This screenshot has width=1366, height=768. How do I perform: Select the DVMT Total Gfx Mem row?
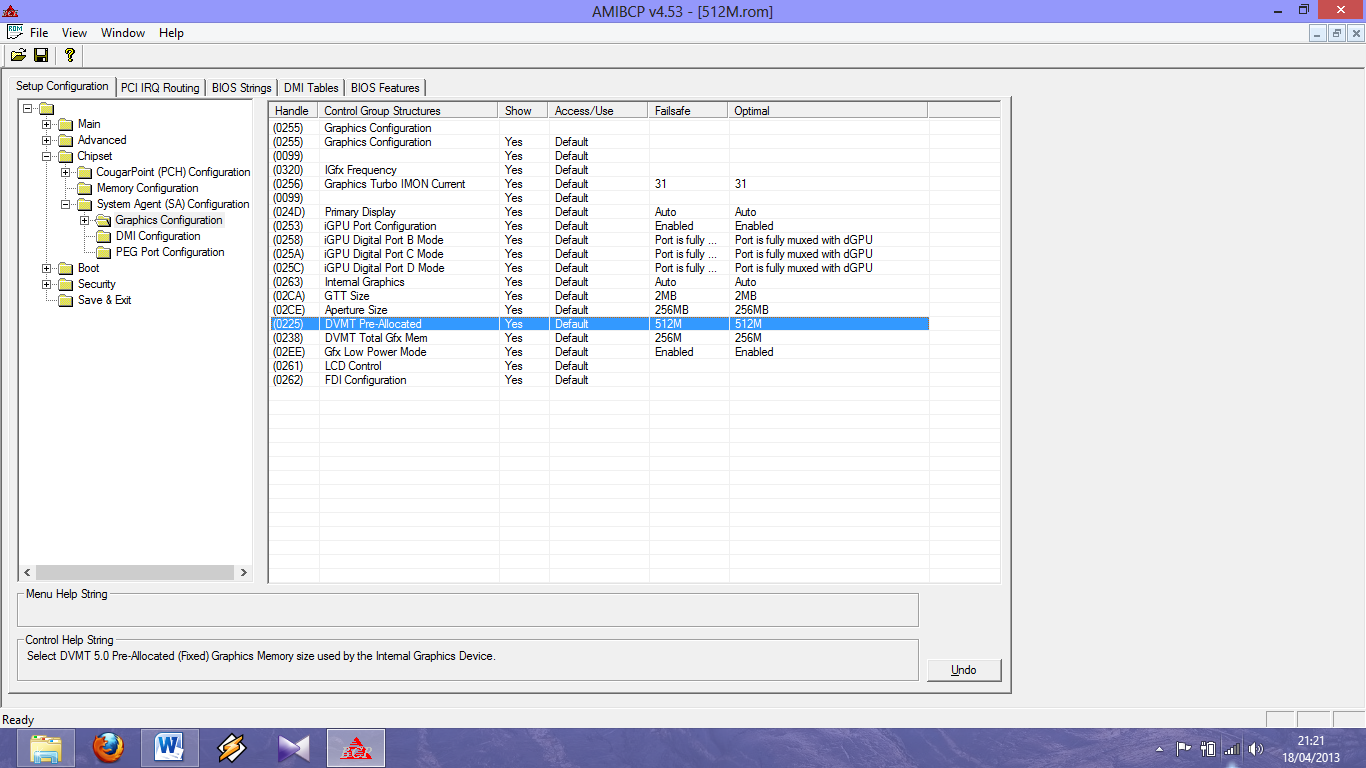[599, 338]
